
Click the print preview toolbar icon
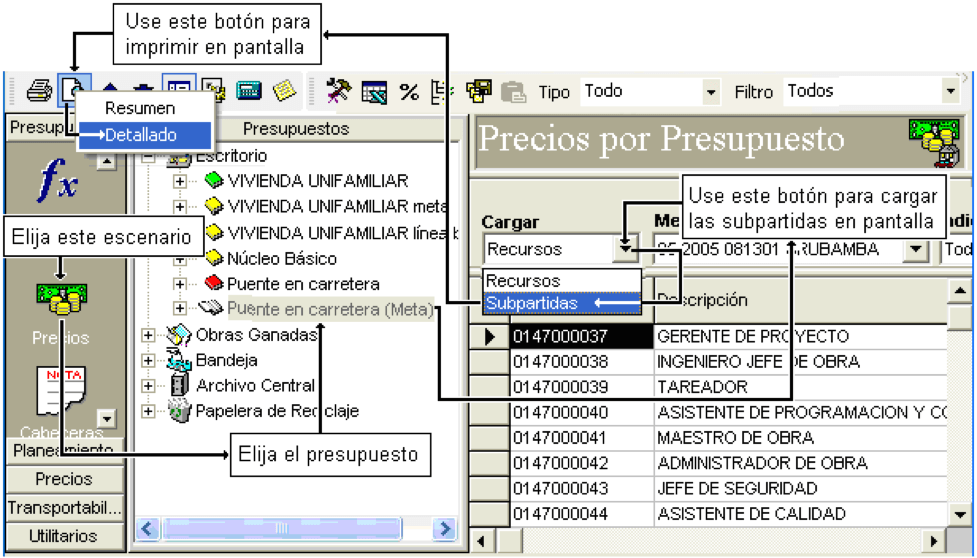pyautogui.click(x=74, y=91)
